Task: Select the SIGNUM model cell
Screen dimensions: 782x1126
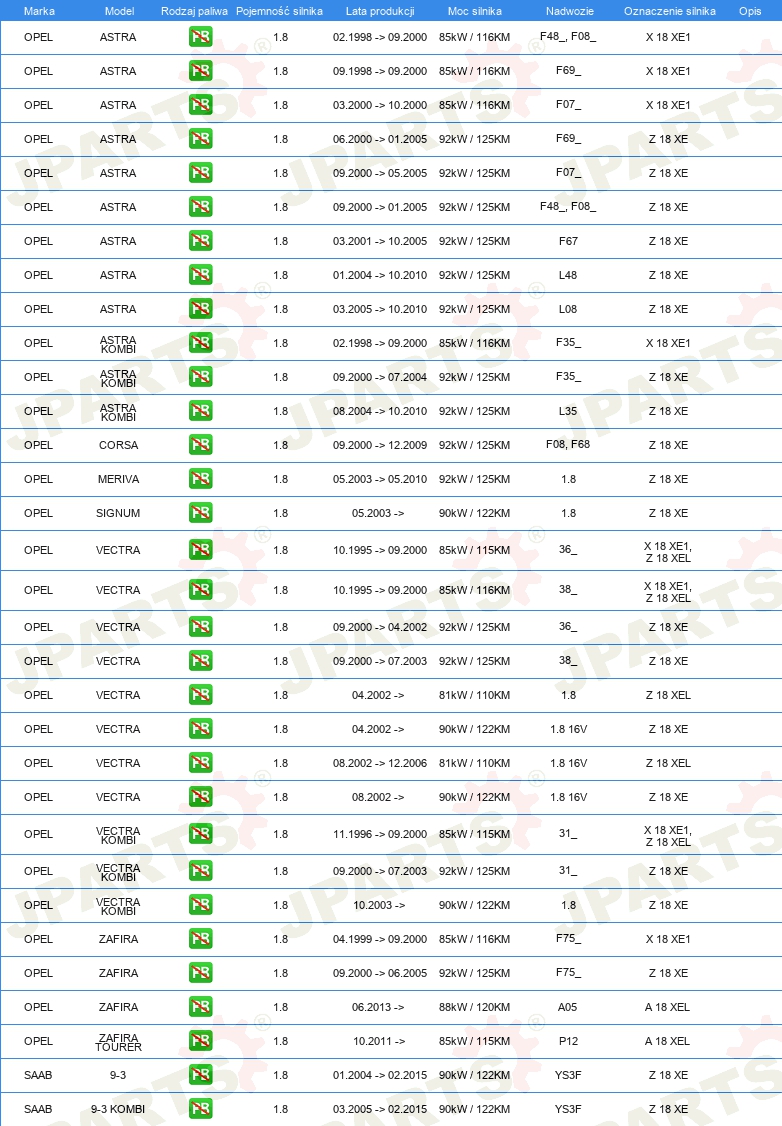Action: [118, 513]
